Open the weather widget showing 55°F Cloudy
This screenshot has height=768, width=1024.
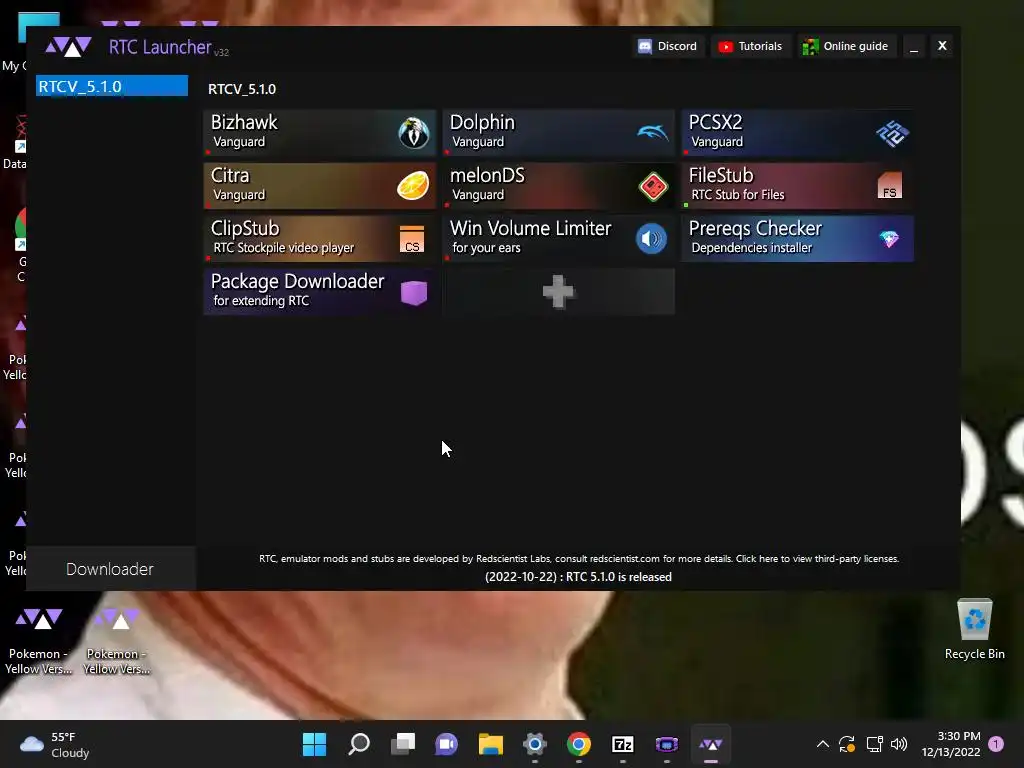point(55,744)
